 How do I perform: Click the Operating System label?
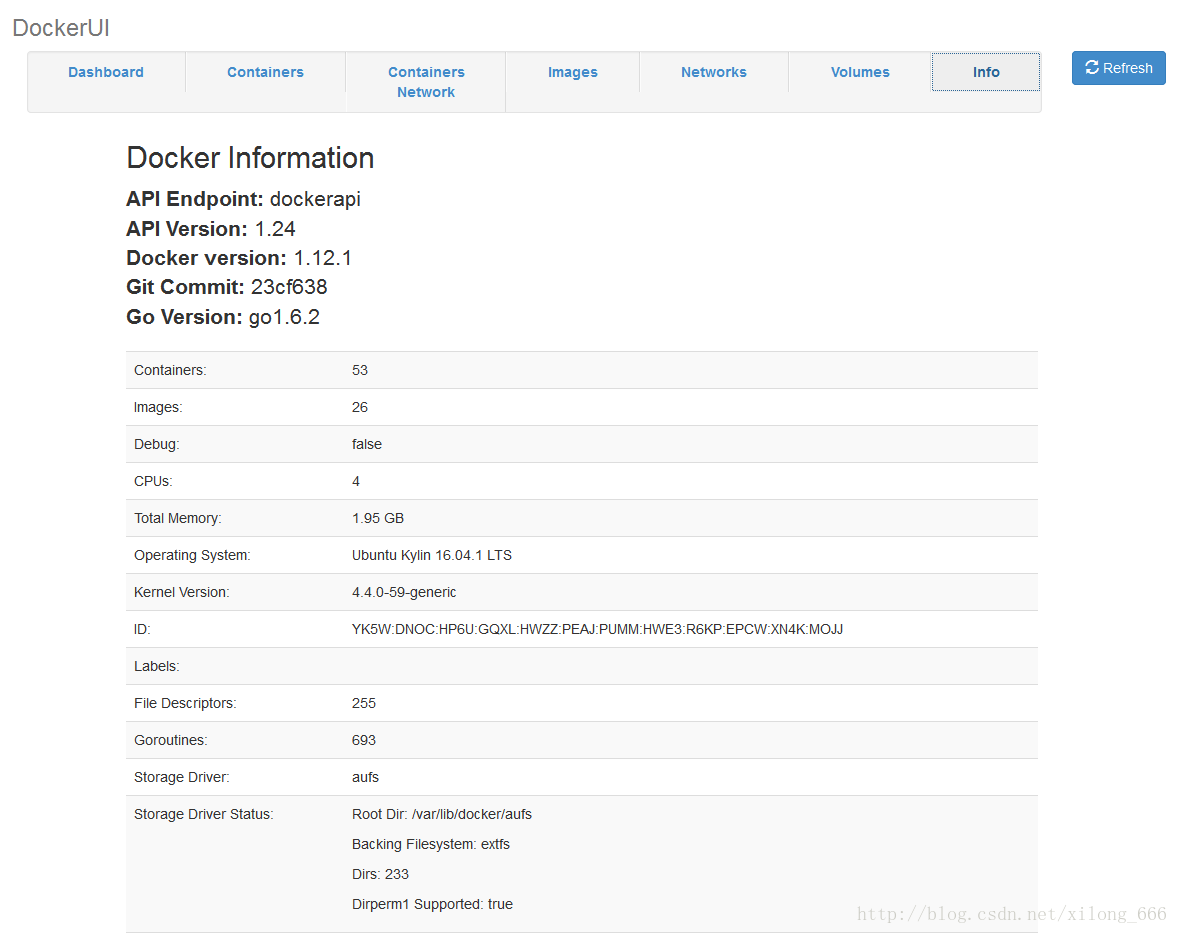click(192, 555)
